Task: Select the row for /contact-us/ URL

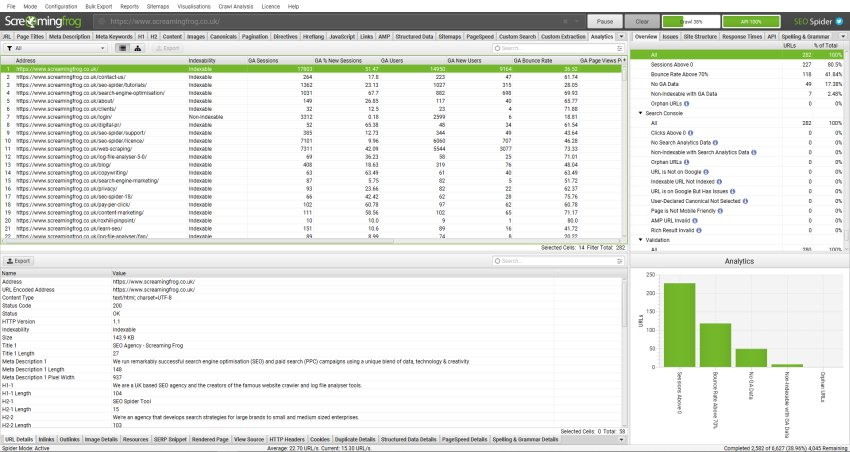Action: [312, 77]
